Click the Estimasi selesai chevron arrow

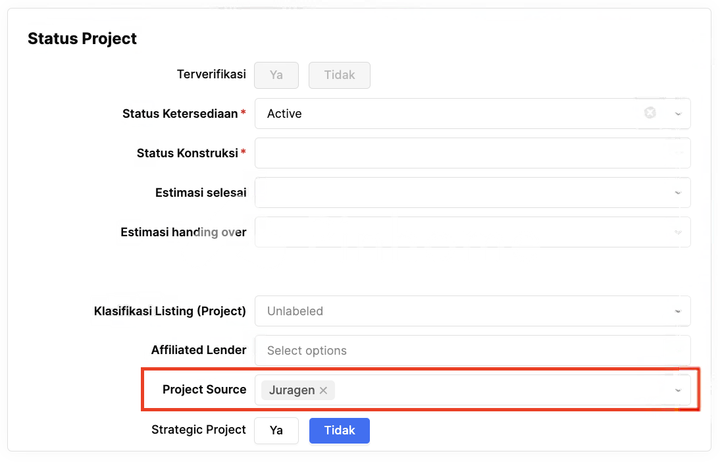(x=677, y=192)
